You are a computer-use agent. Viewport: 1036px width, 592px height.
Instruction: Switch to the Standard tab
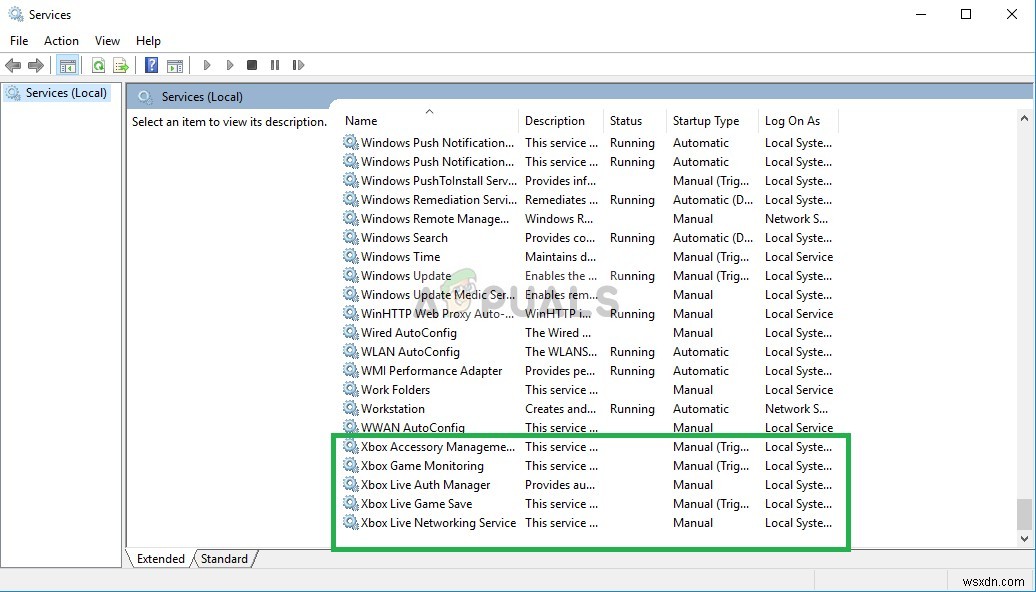[224, 559]
